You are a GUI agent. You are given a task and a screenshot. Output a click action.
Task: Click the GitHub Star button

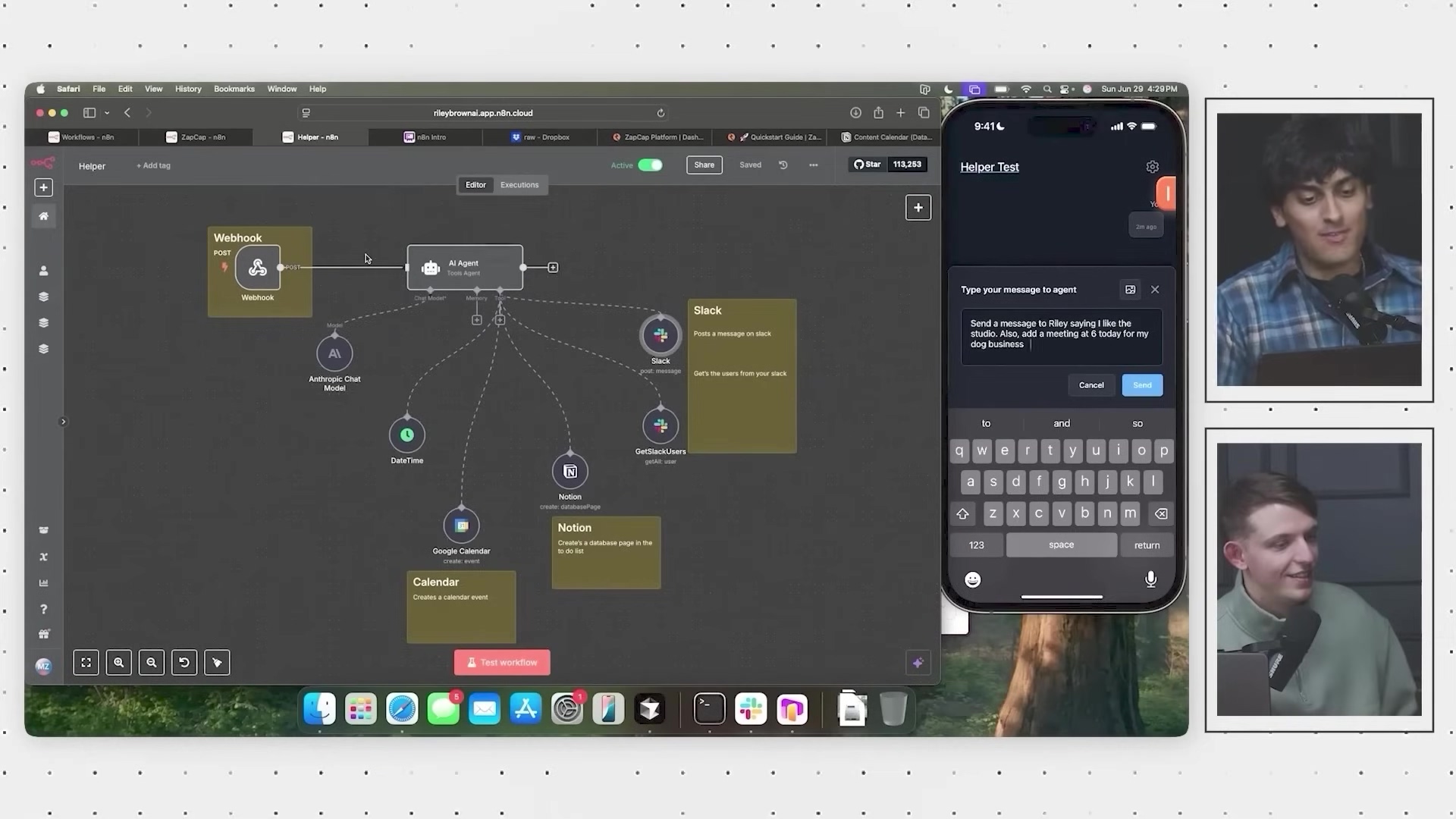(x=868, y=165)
